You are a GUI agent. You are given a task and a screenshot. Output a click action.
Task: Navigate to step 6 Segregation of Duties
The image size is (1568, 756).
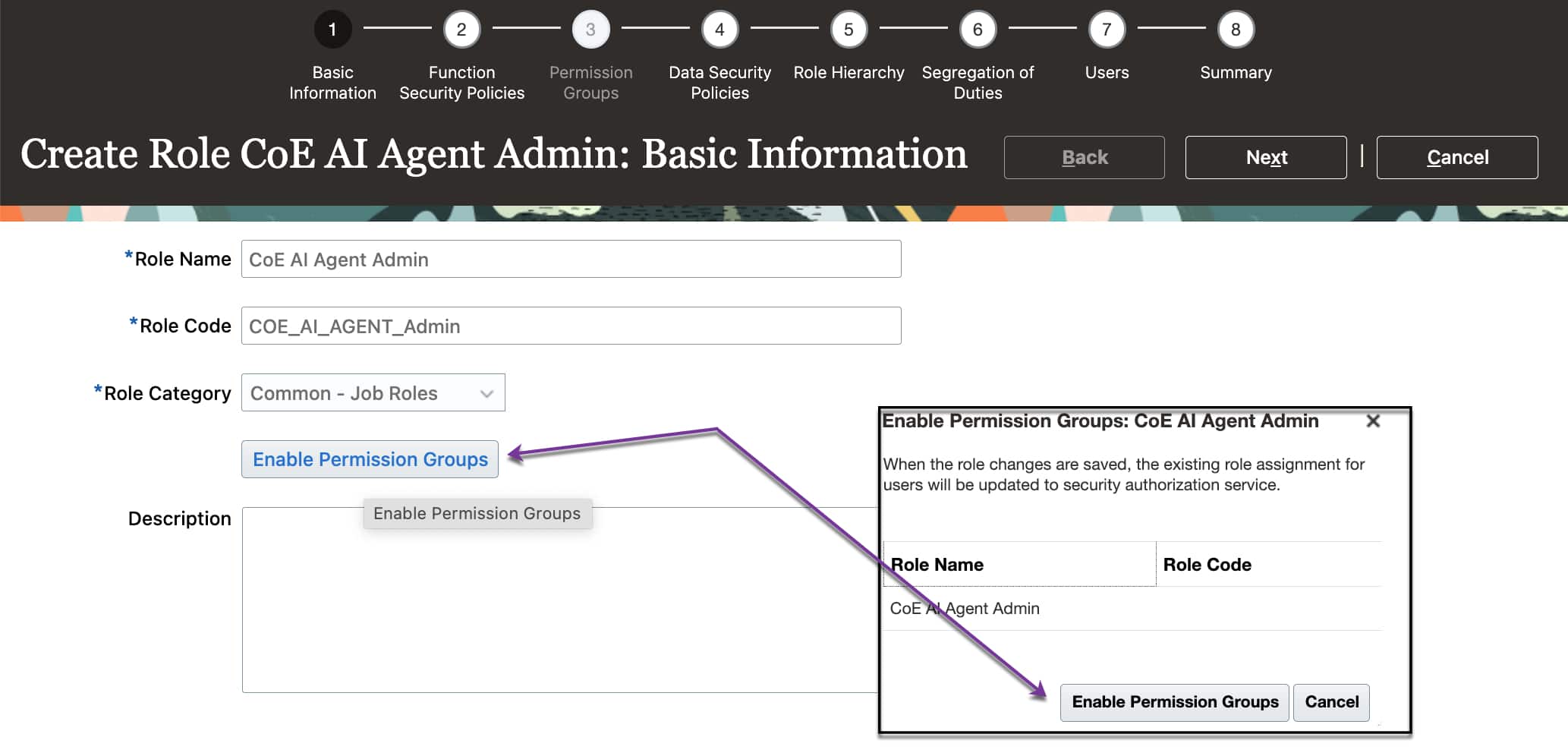tap(978, 30)
